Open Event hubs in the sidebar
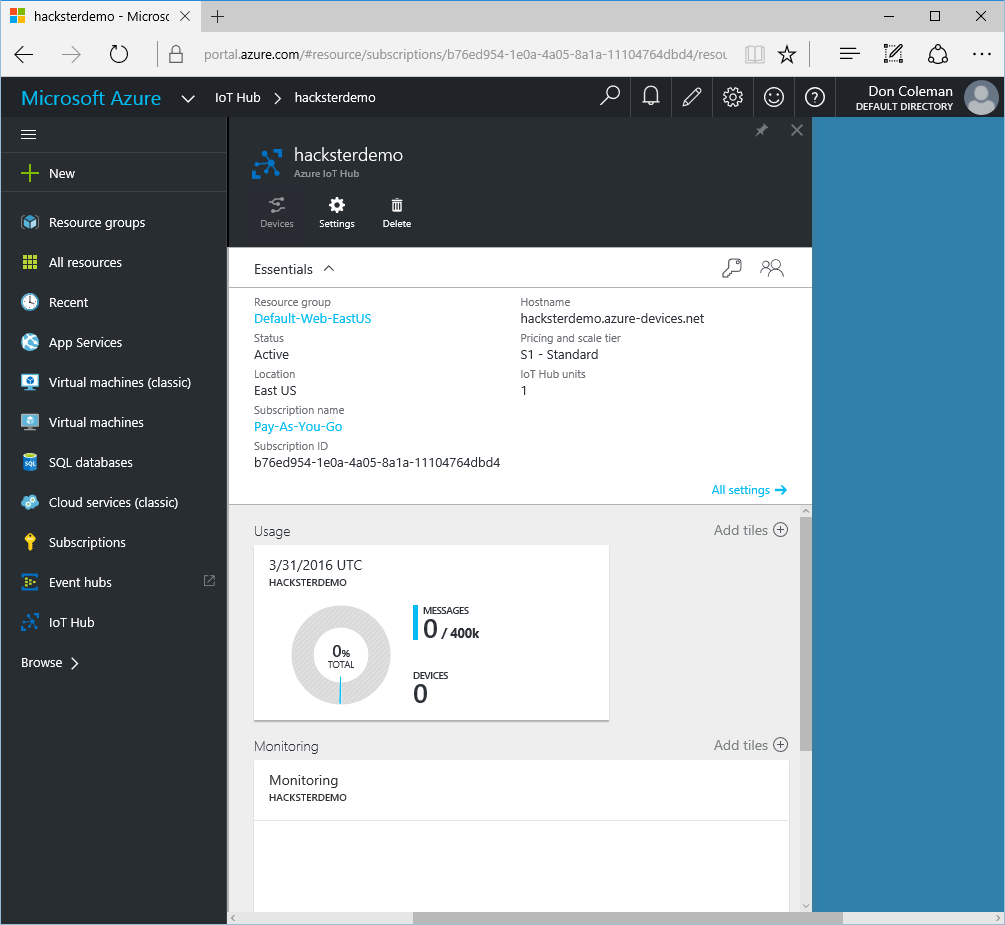1005x925 pixels. click(x=80, y=582)
